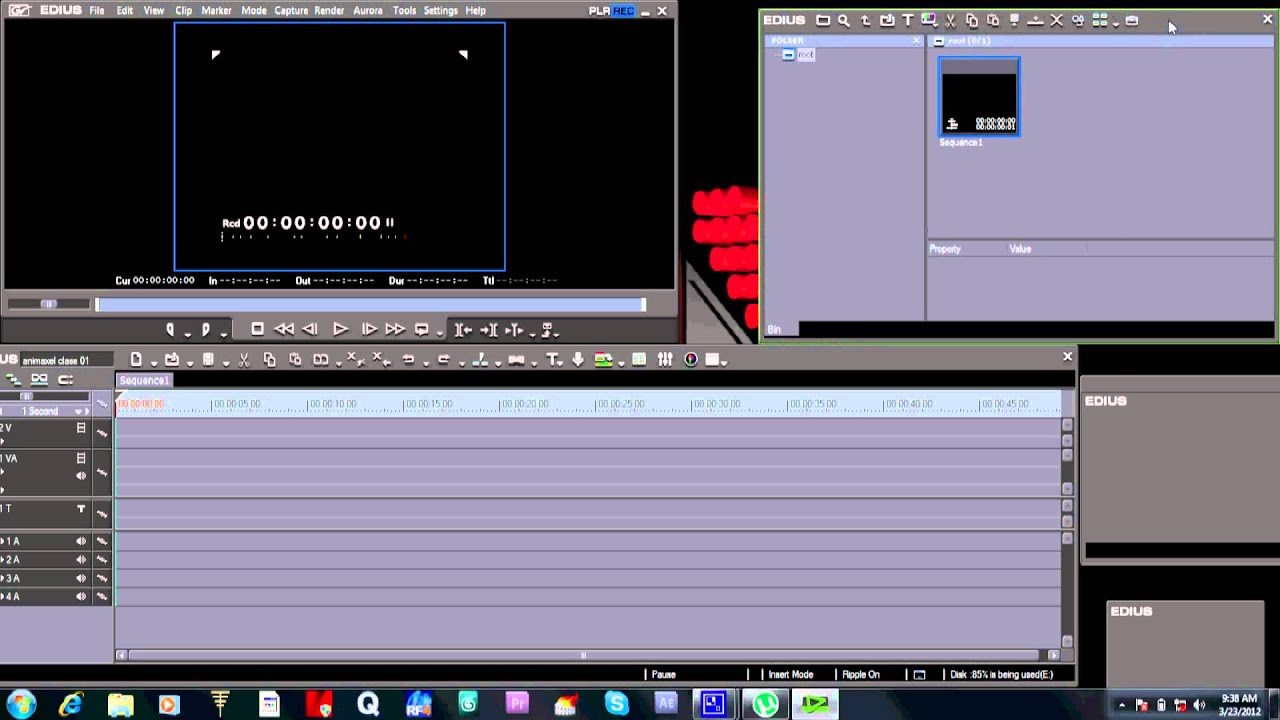This screenshot has height=720, width=1280.
Task: Toggle the vectorscope color wheel icon
Action: click(691, 360)
